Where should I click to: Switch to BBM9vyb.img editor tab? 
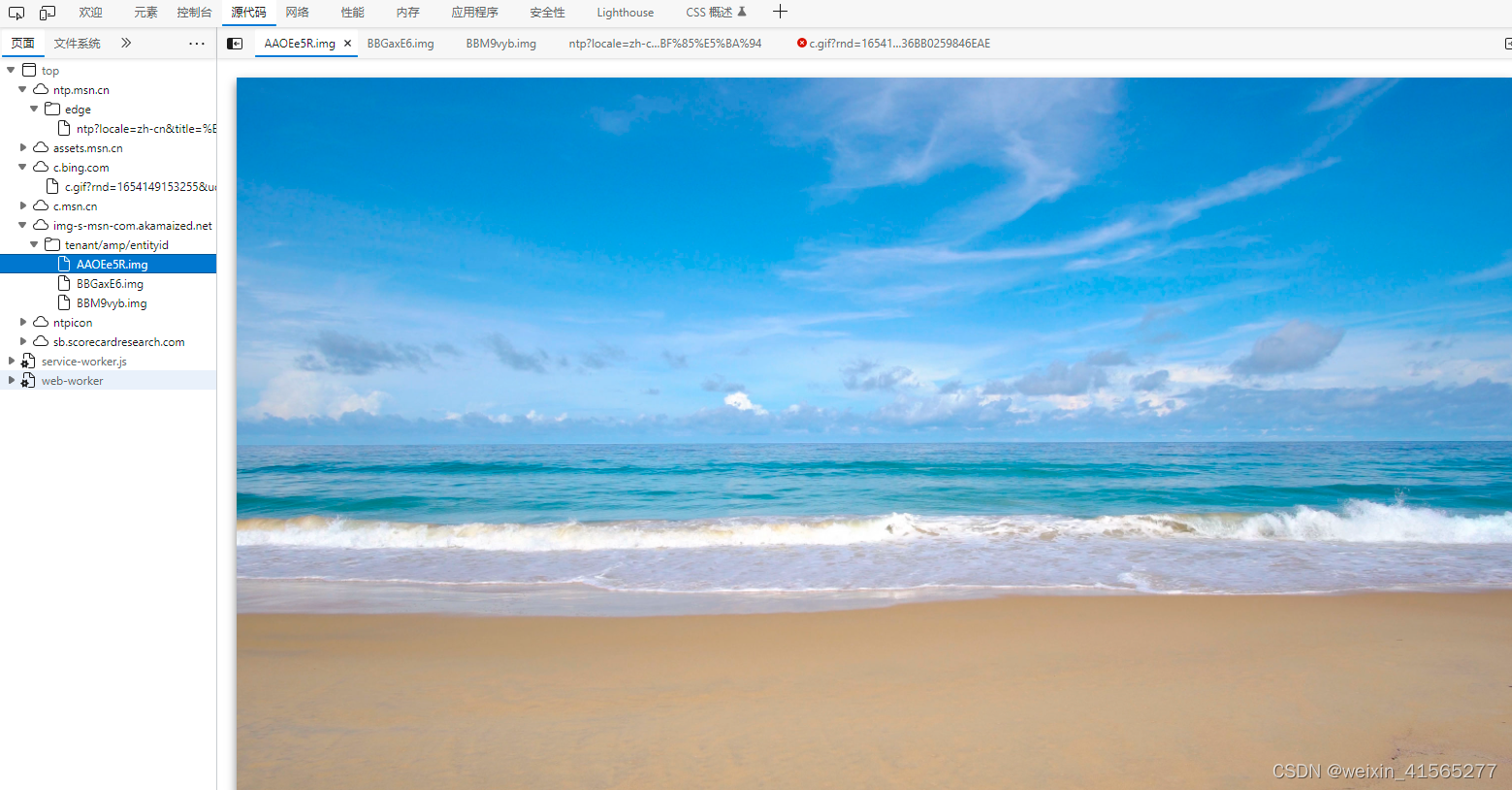500,44
